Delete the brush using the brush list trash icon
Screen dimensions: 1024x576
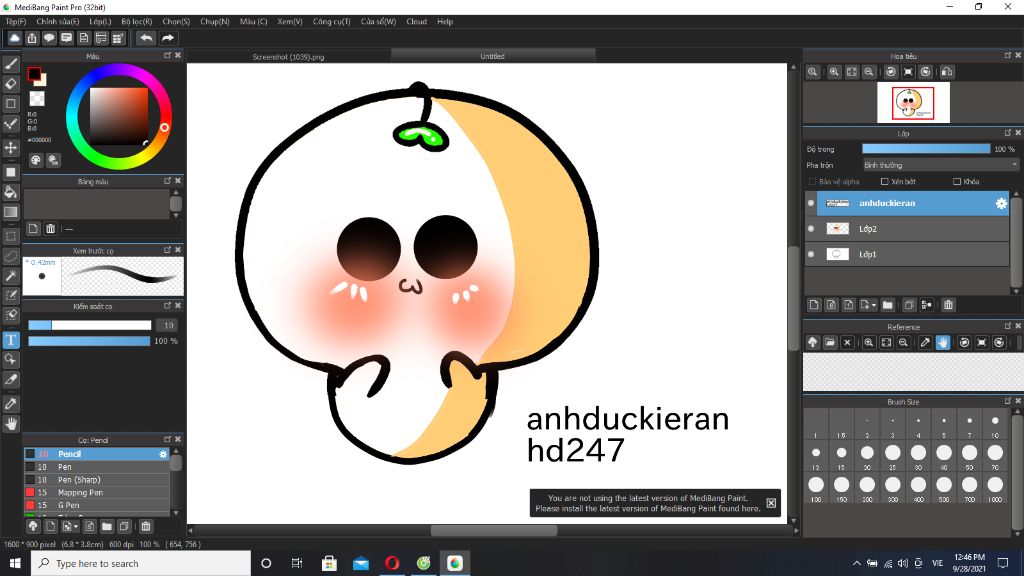click(x=146, y=526)
